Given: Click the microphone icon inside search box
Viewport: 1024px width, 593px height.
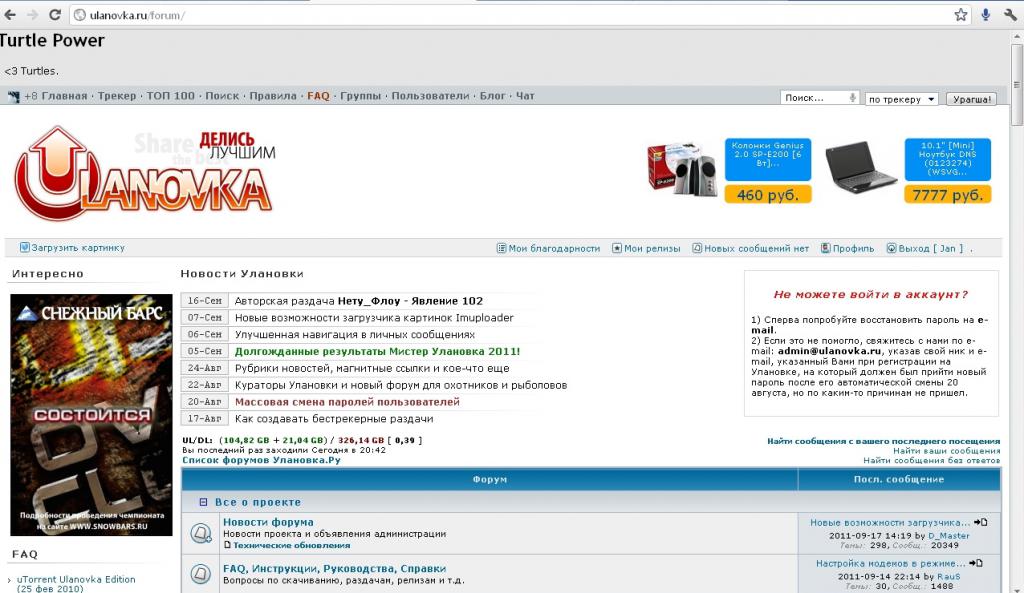Looking at the screenshot, I should coord(852,97).
